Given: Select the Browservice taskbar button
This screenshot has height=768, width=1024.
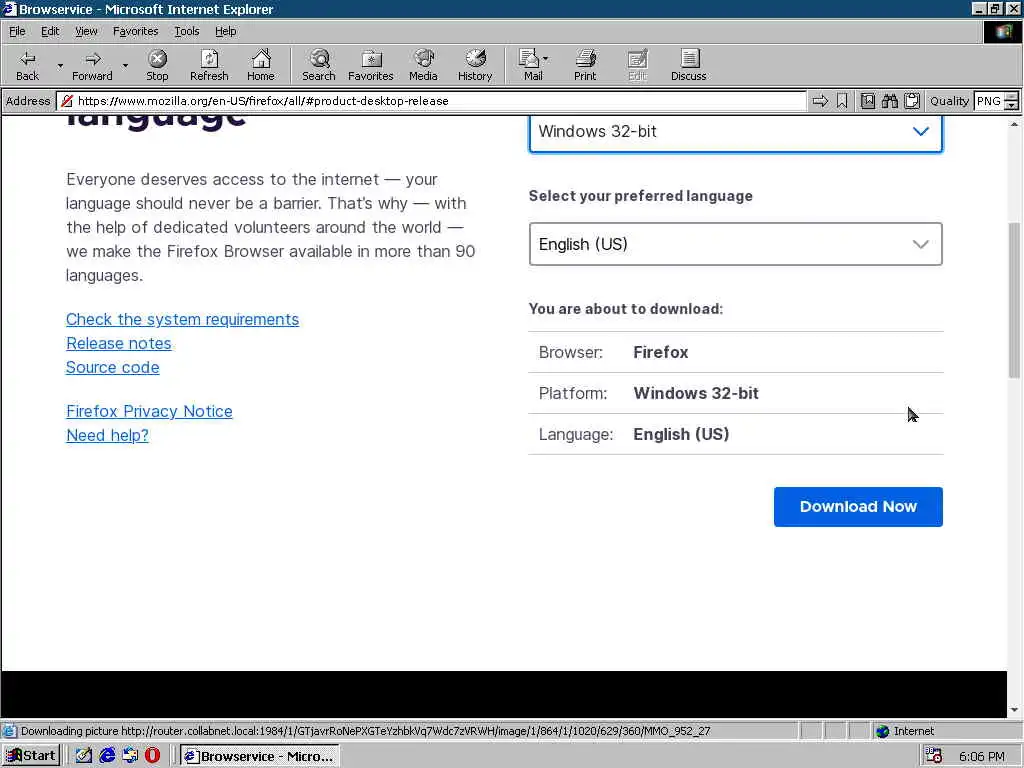Looking at the screenshot, I should point(259,756).
